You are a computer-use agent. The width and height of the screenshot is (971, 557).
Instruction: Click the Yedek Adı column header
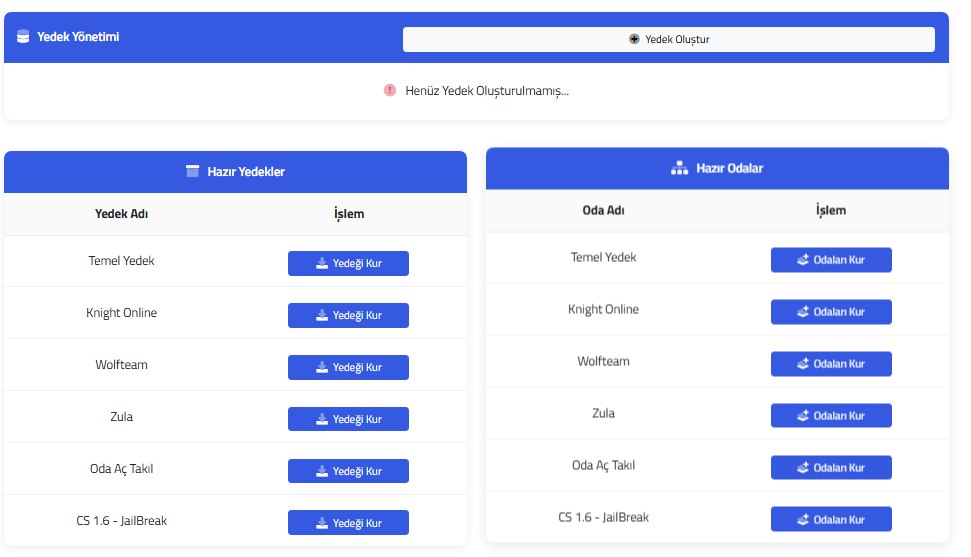point(121,214)
